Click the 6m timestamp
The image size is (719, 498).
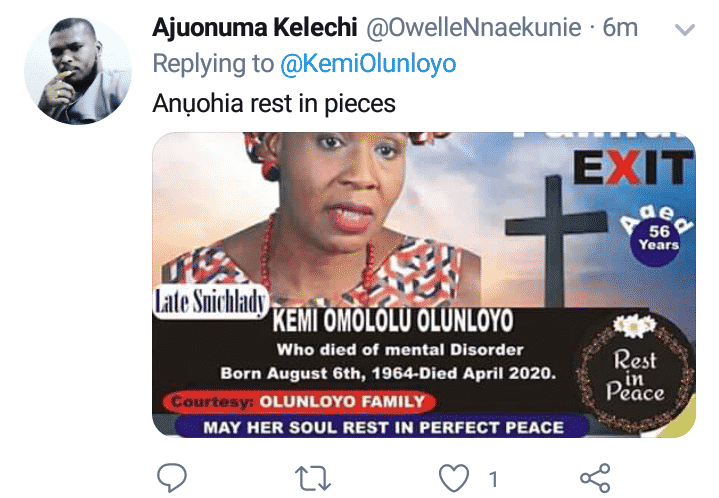620,28
